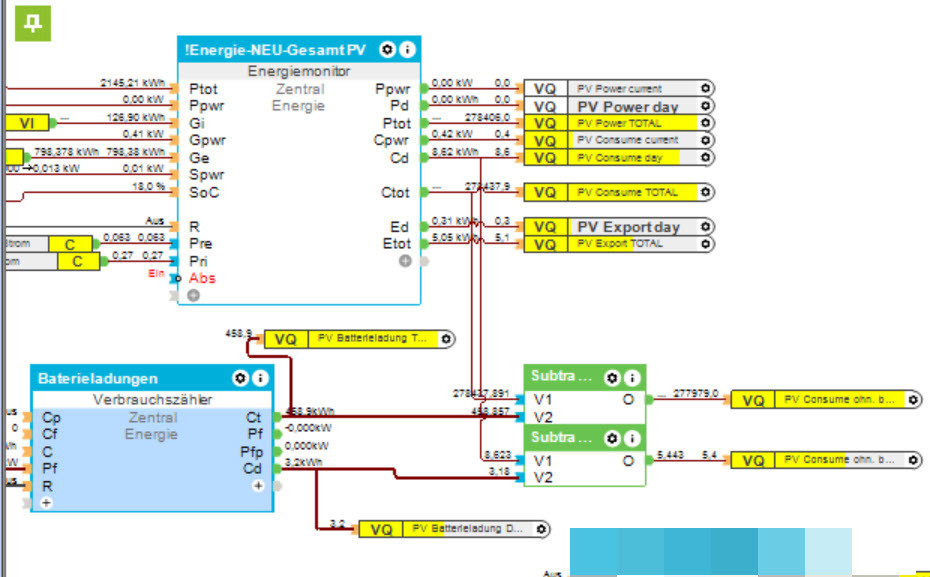
Task: Click the Spwr input in Energiemonitor
Action: pyautogui.click(x=206, y=175)
